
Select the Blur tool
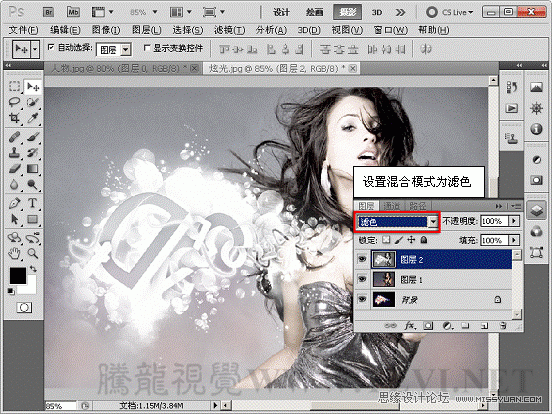tap(14, 184)
